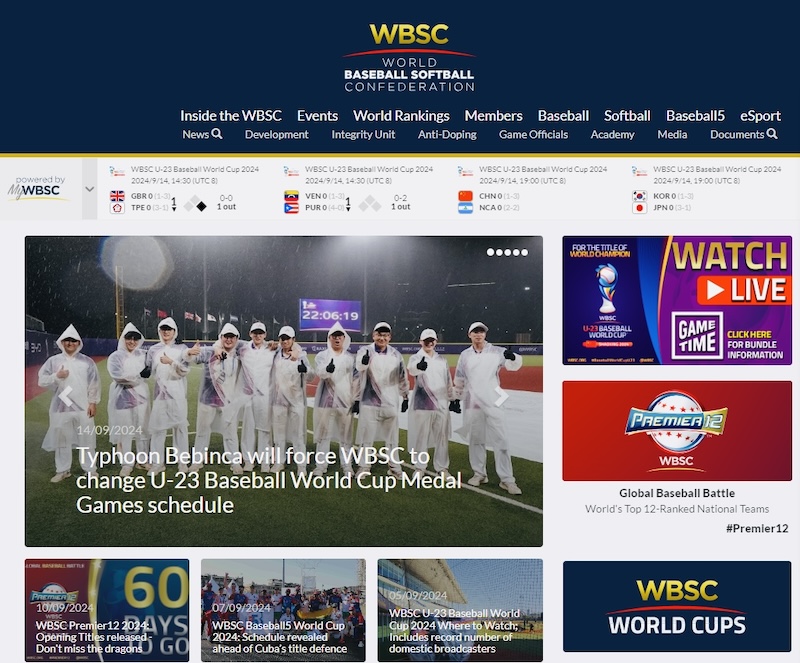Click the Japan flag icon

click(639, 208)
